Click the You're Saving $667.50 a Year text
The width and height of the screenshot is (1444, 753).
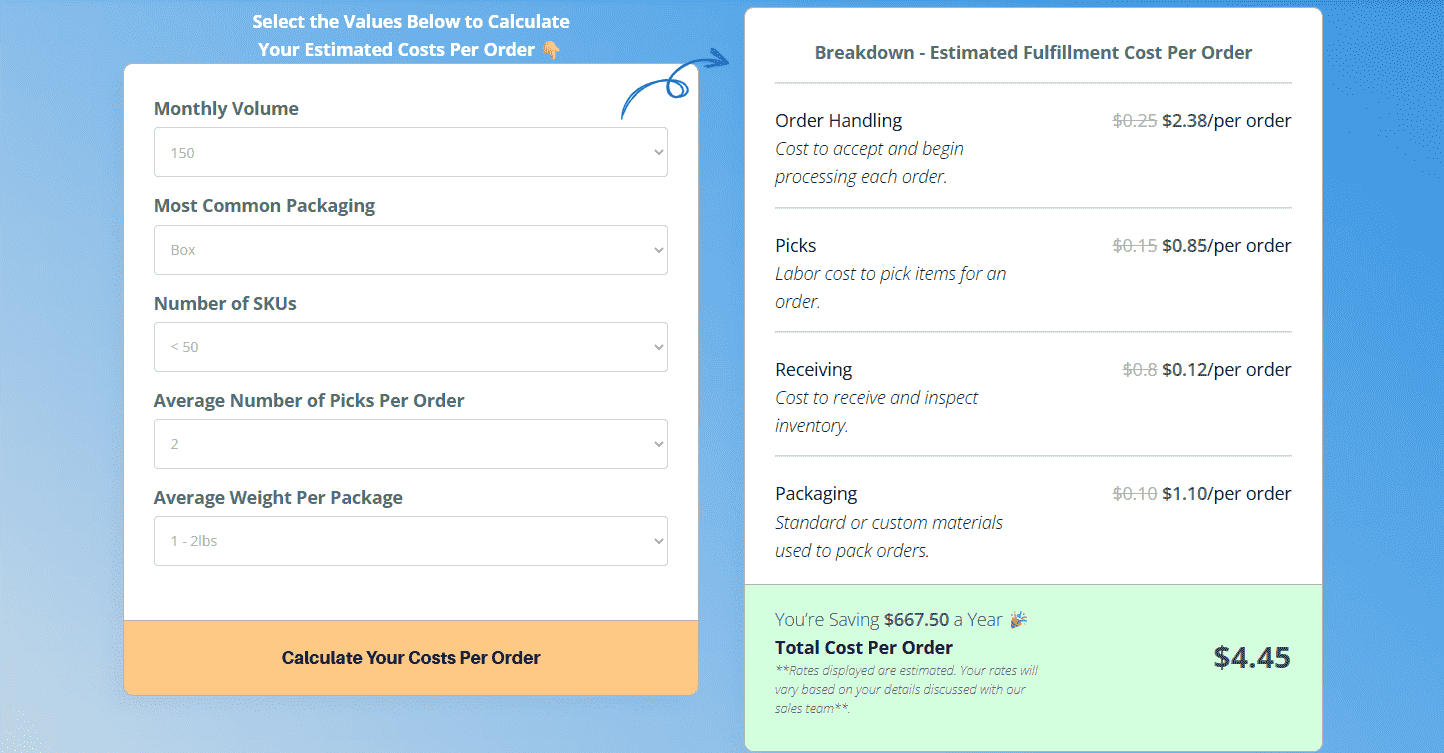(888, 619)
